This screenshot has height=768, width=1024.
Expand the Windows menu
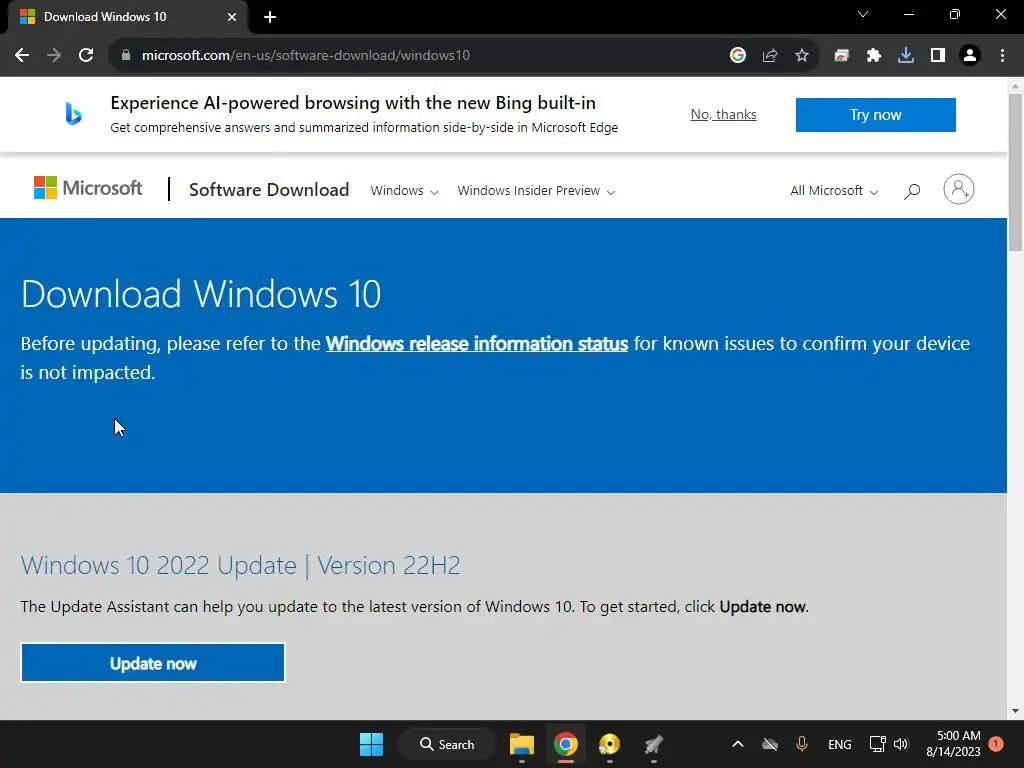click(x=404, y=191)
